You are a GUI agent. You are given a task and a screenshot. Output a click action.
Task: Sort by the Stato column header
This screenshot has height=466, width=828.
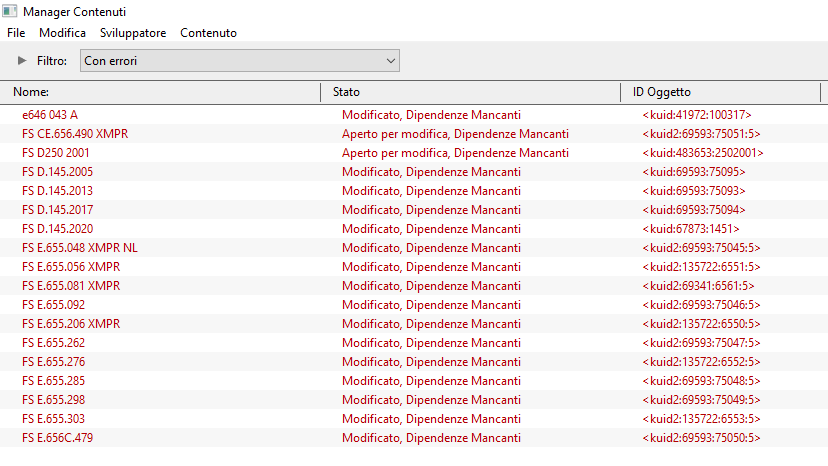click(x=471, y=92)
